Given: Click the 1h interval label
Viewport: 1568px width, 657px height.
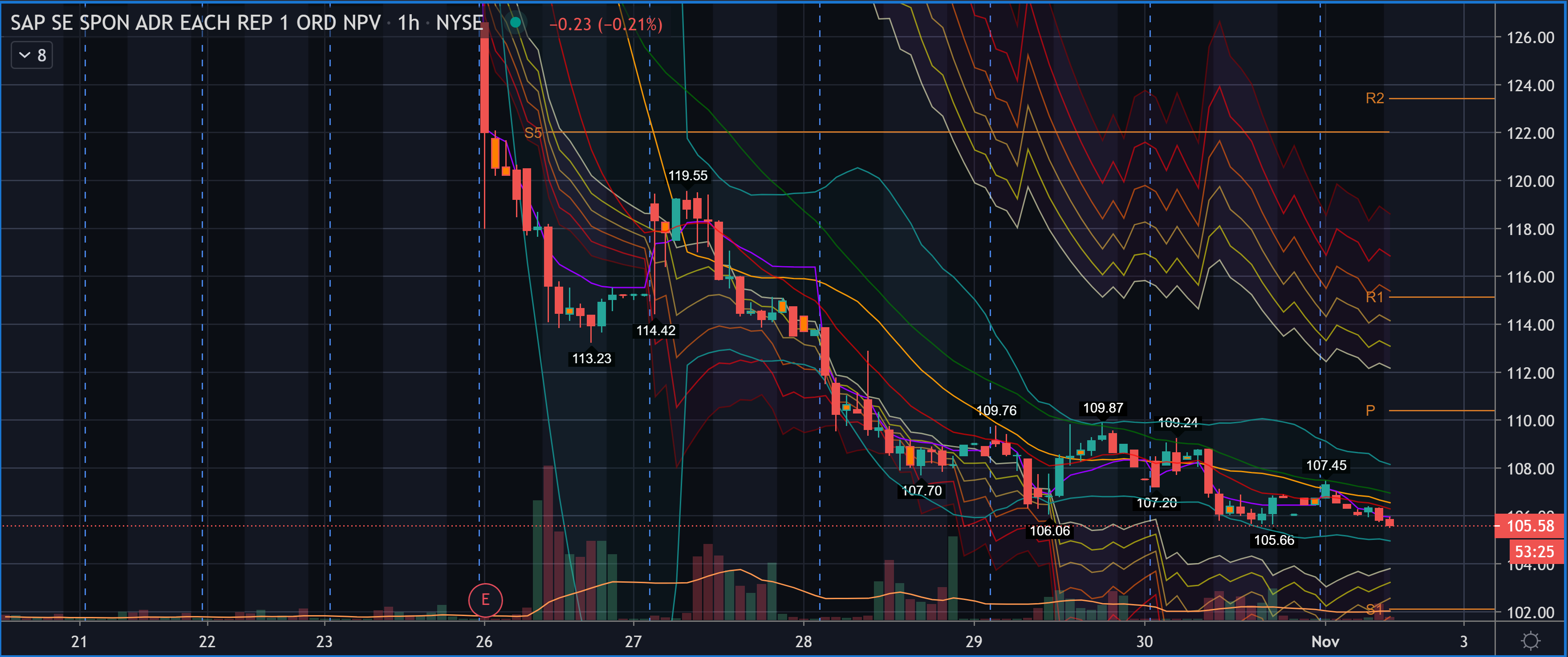Looking at the screenshot, I should tap(408, 23).
